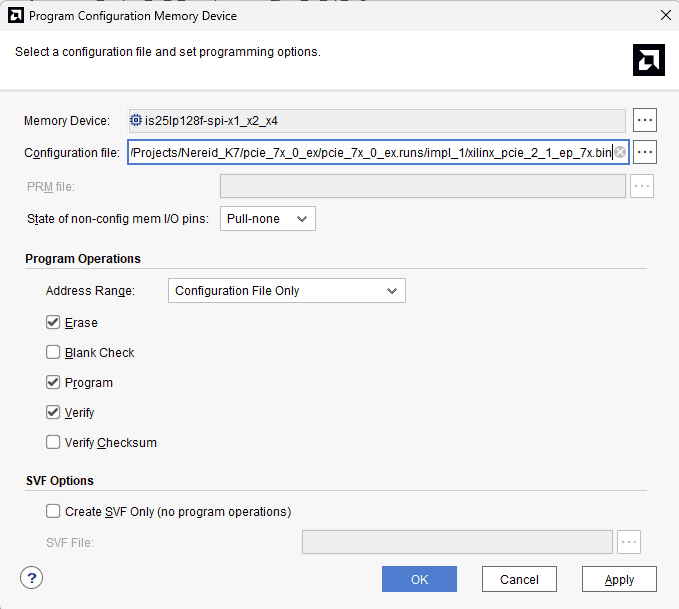
Task: Check Create SVF Only option
Action: 53,512
